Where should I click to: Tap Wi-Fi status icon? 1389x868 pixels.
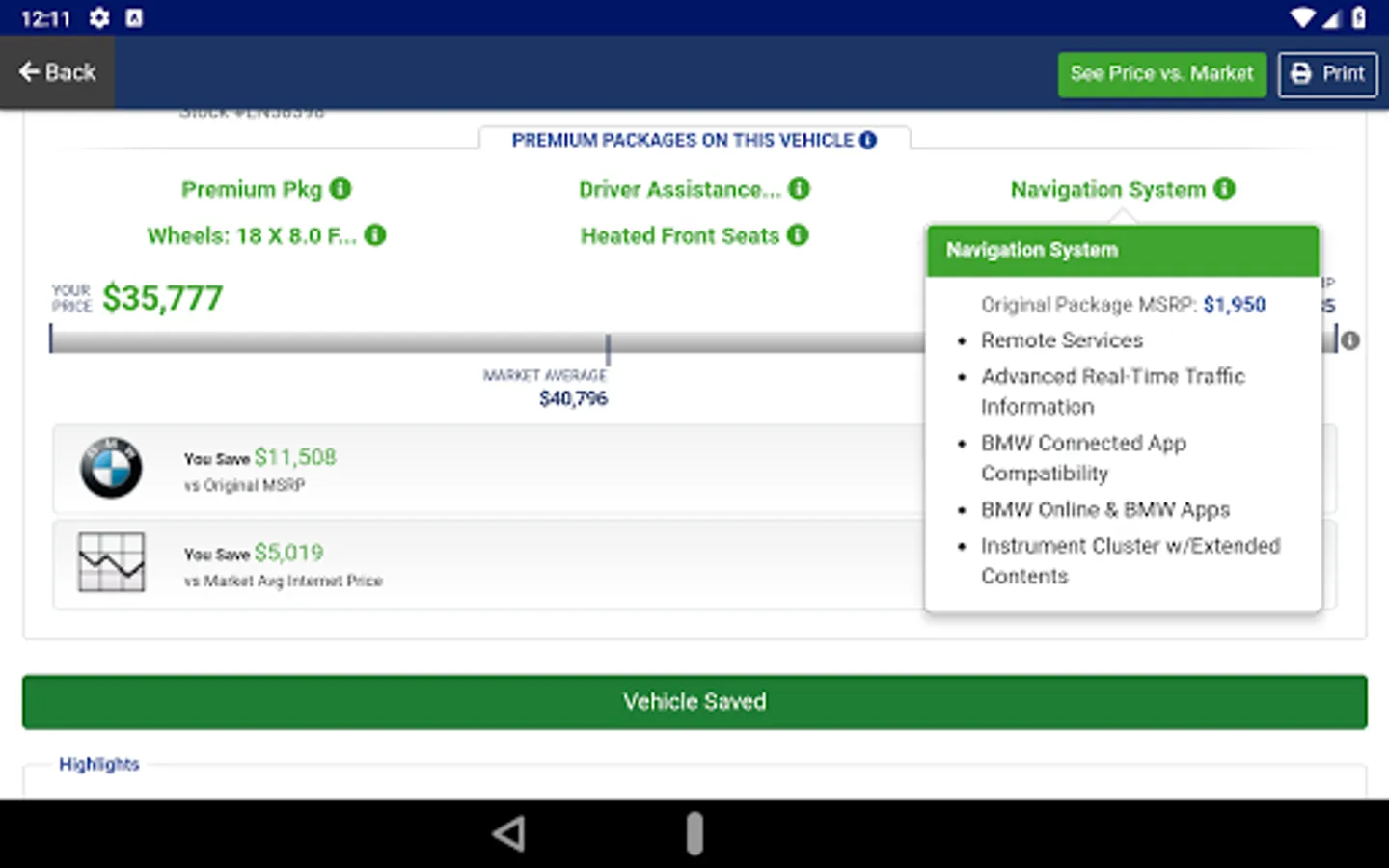1303,18
